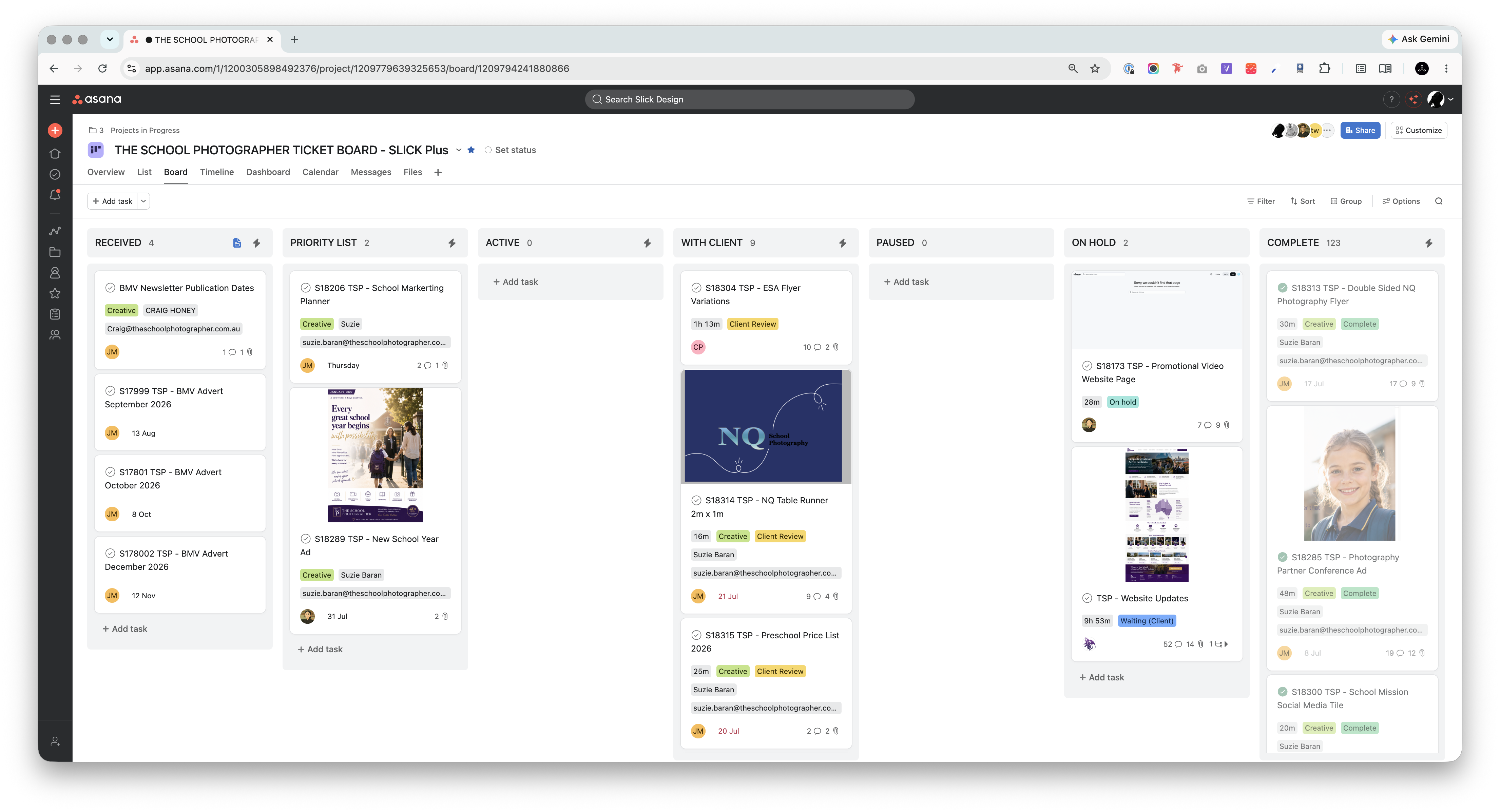Open the Sort options menu
1500x812 pixels.
pyautogui.click(x=1303, y=201)
